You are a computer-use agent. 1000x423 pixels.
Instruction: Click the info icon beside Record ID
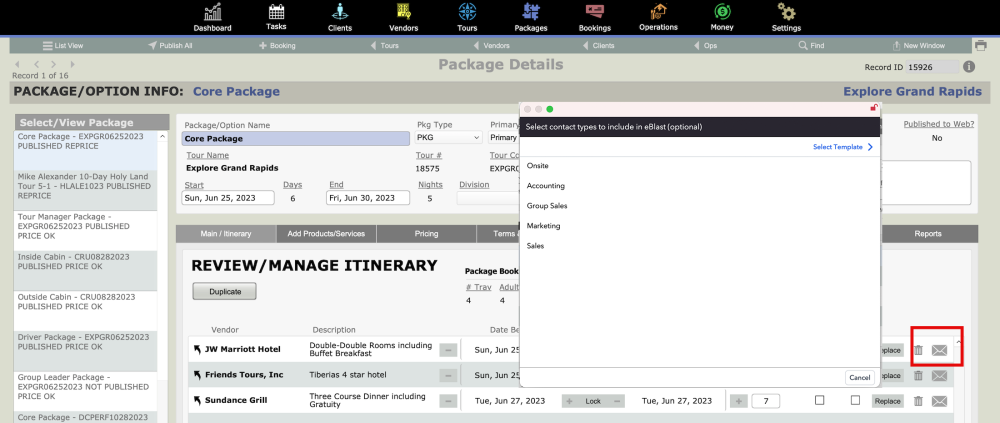point(969,66)
